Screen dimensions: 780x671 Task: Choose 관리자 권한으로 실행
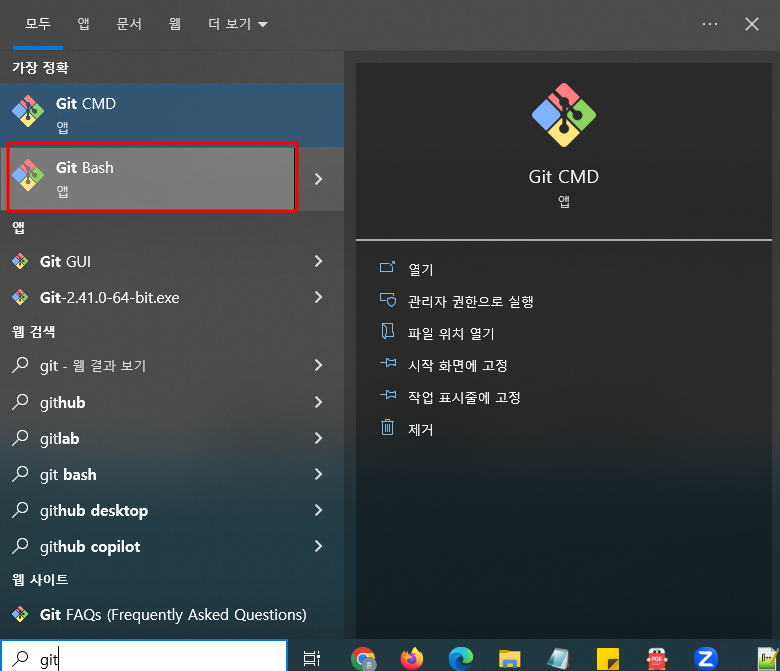tap(471, 301)
